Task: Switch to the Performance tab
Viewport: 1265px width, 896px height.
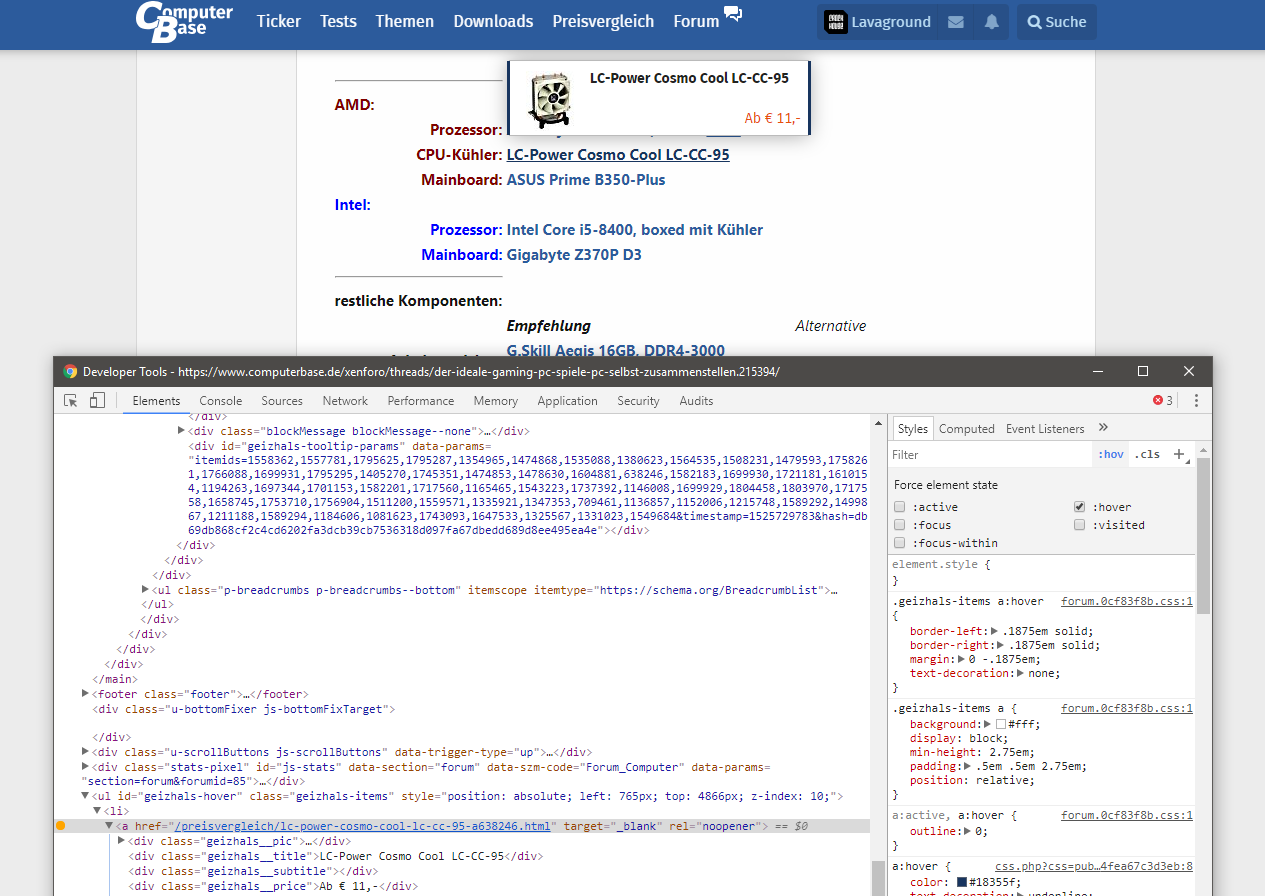Action: (421, 400)
